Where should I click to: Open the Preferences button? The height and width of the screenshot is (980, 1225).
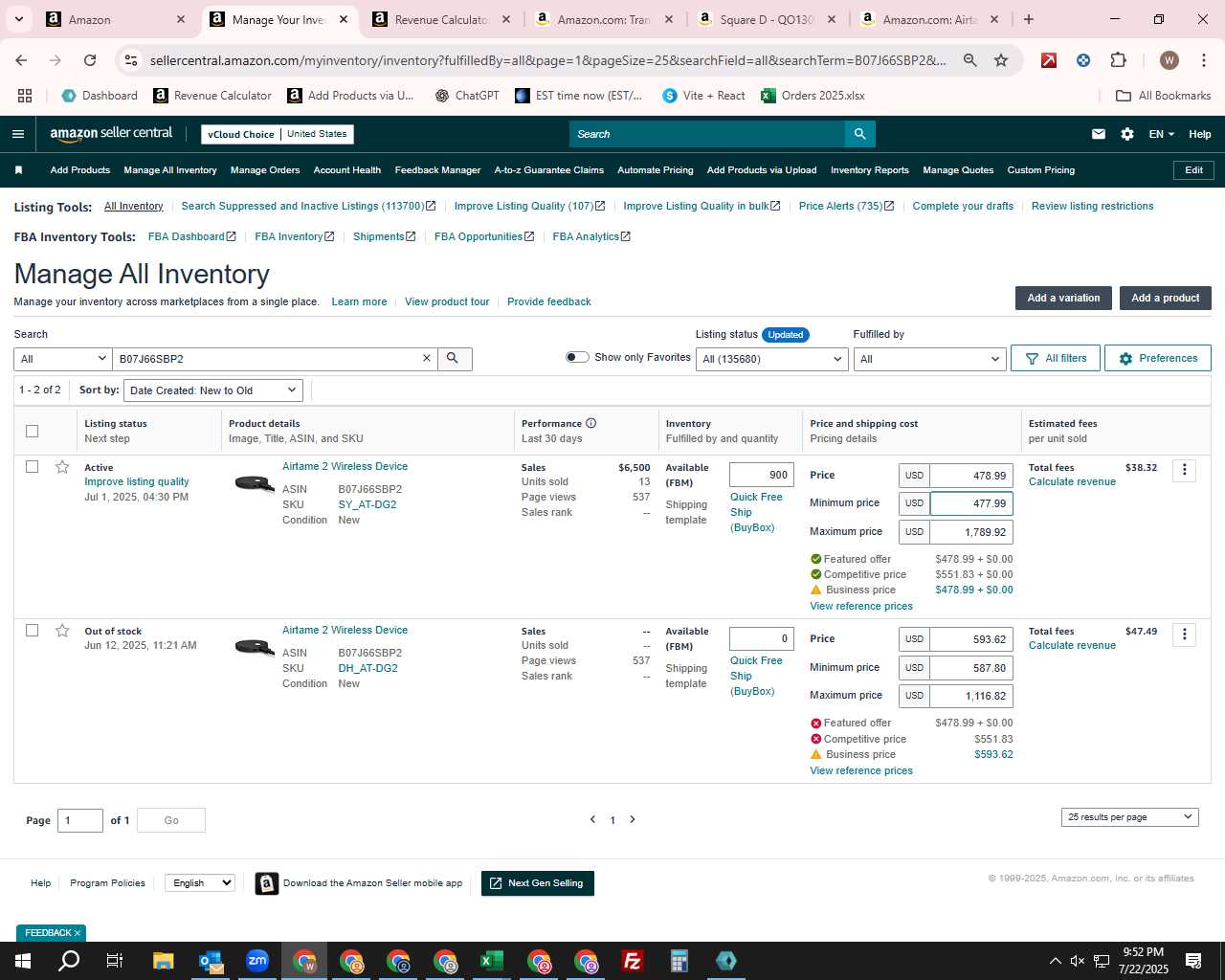1158,358
